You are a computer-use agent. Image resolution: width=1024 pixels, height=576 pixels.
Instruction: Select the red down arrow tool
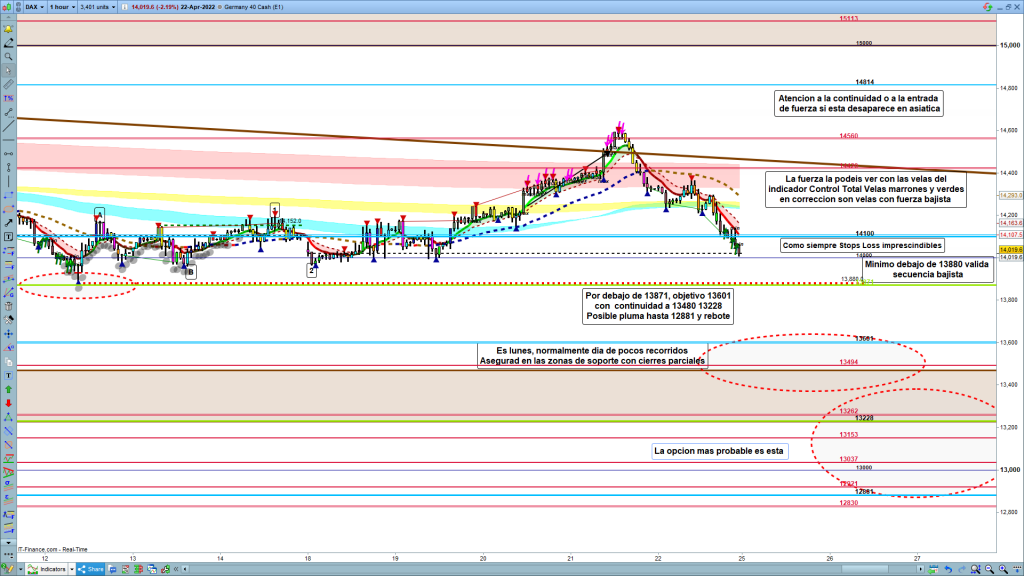point(8,402)
